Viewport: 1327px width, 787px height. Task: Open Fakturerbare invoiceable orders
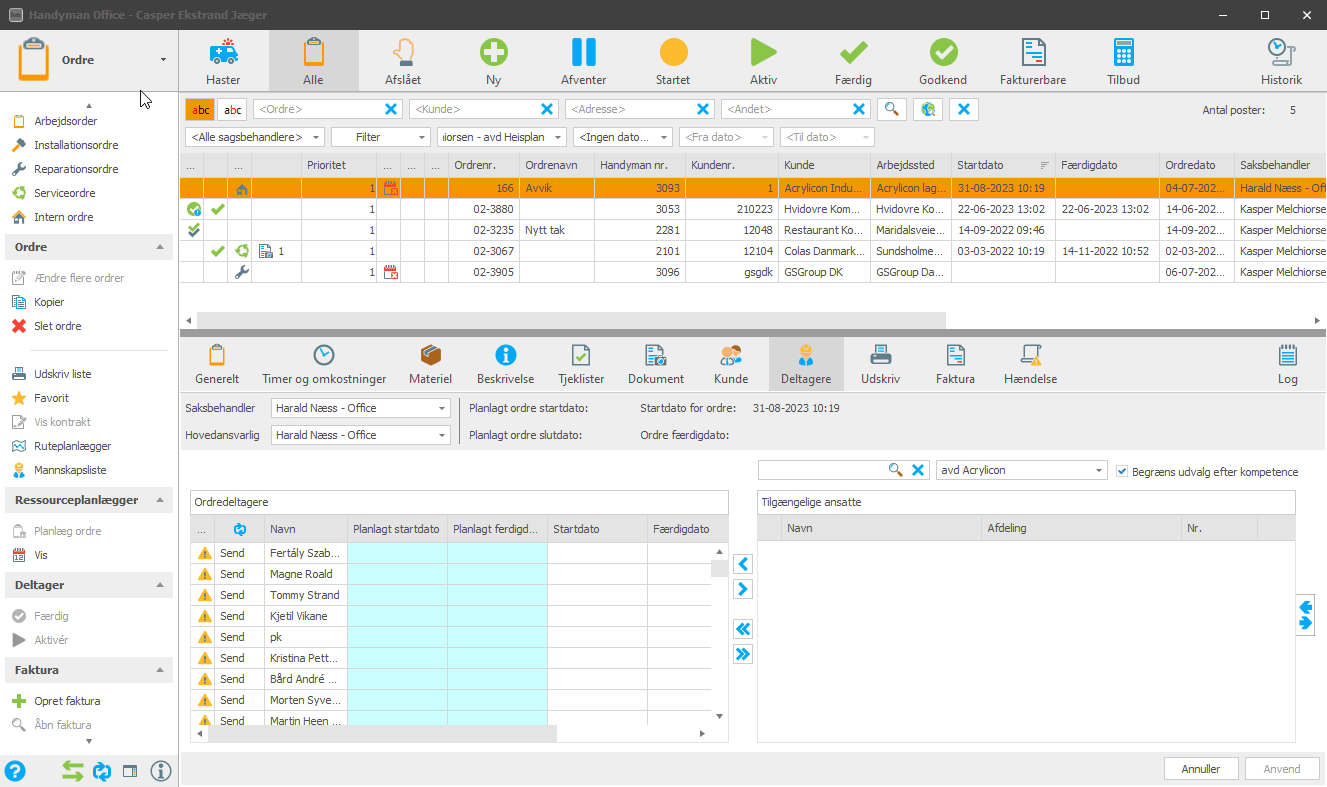point(1033,61)
